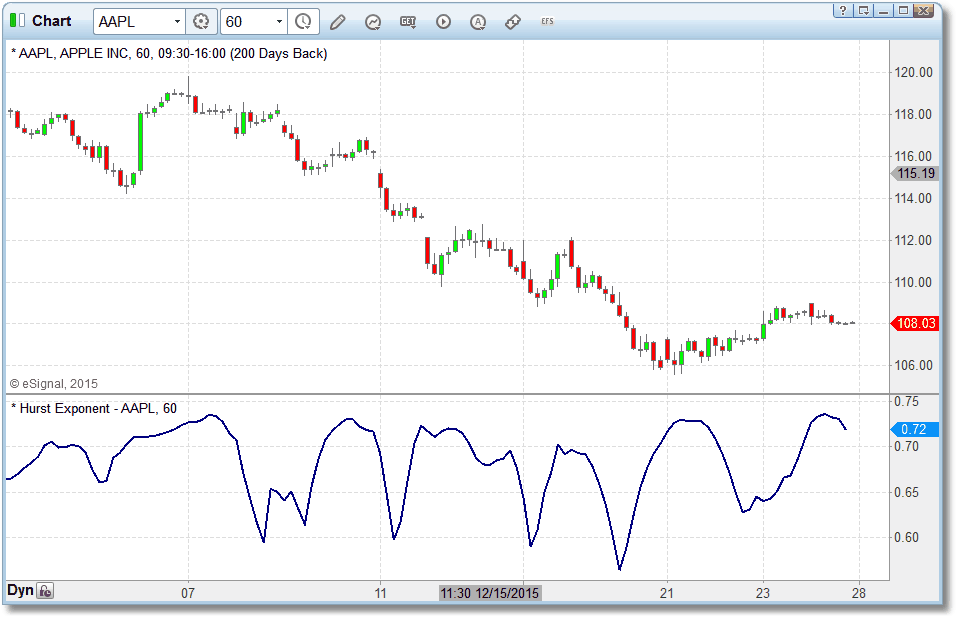Screen dimensions: 957x619
Task: Click the 108.03 current price marker
Action: (x=915, y=323)
